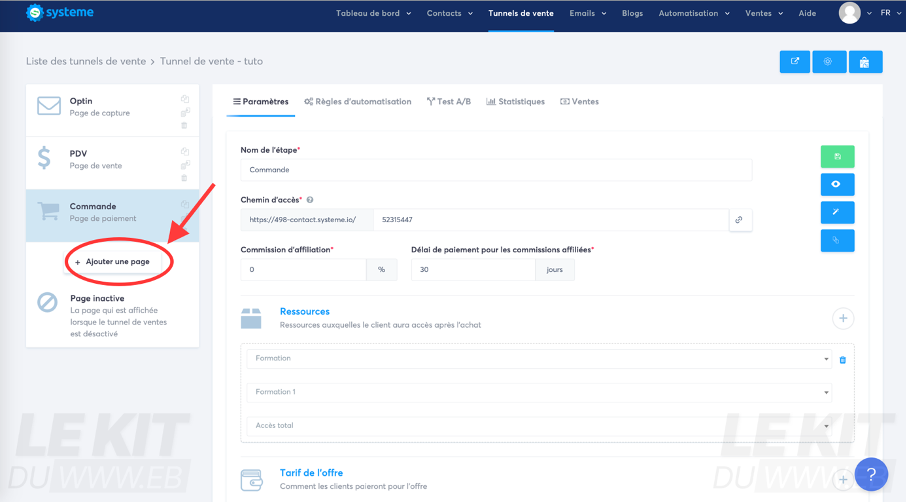Screen dimensions: 906x502
Task: Select the Commande payment page step
Action: coord(113,215)
